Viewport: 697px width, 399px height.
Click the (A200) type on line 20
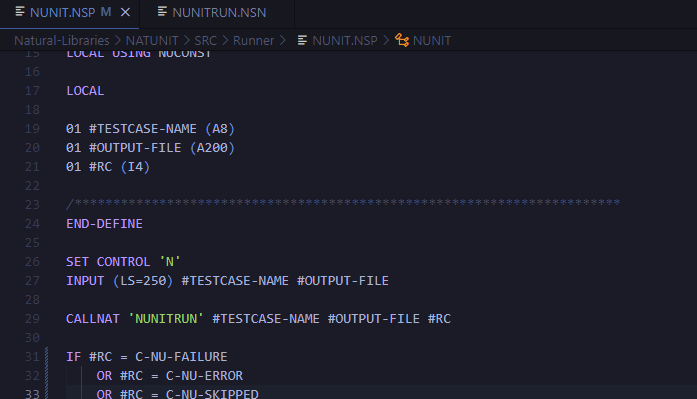pos(212,148)
